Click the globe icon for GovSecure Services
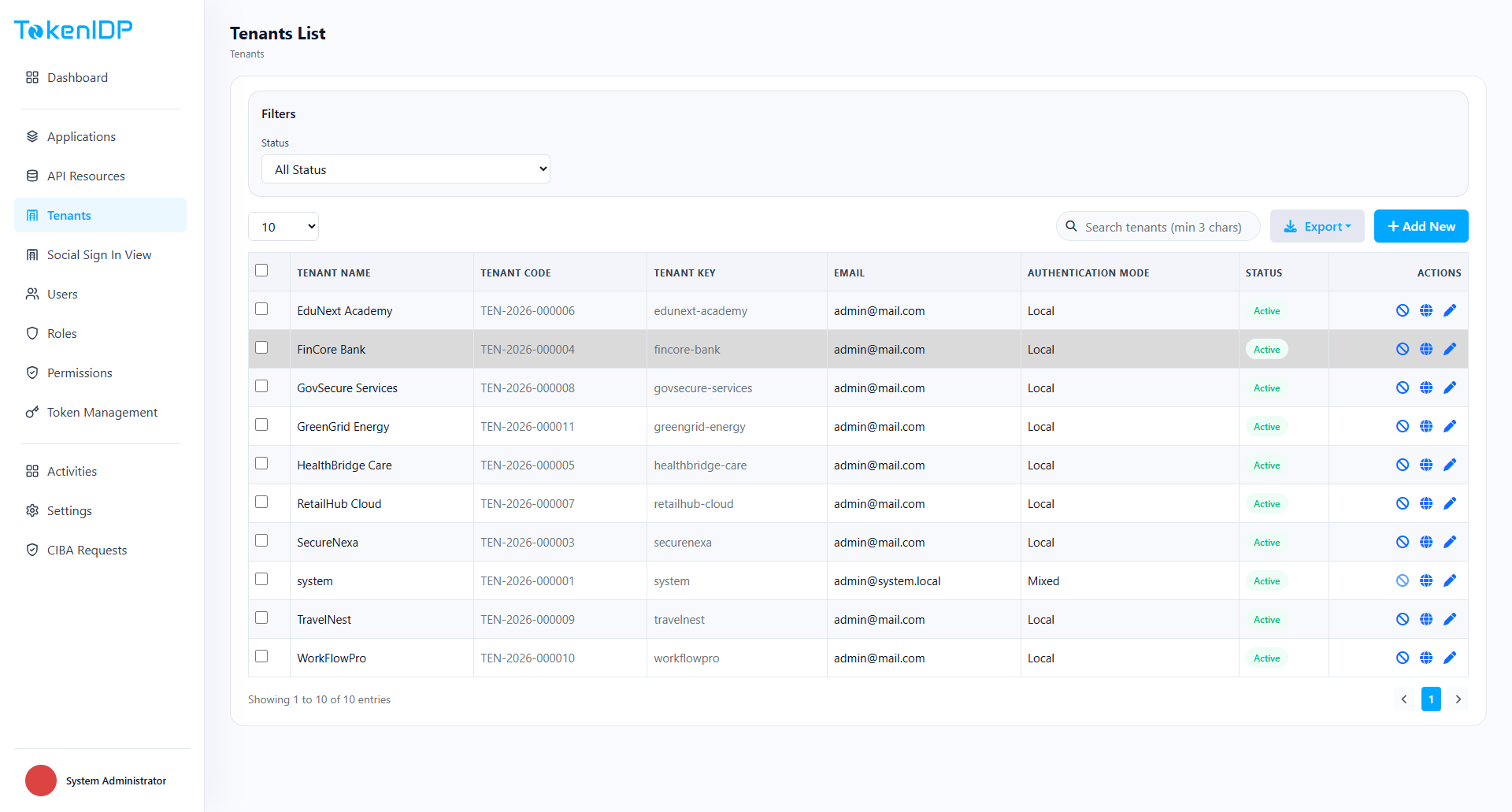1512x812 pixels. click(x=1426, y=387)
